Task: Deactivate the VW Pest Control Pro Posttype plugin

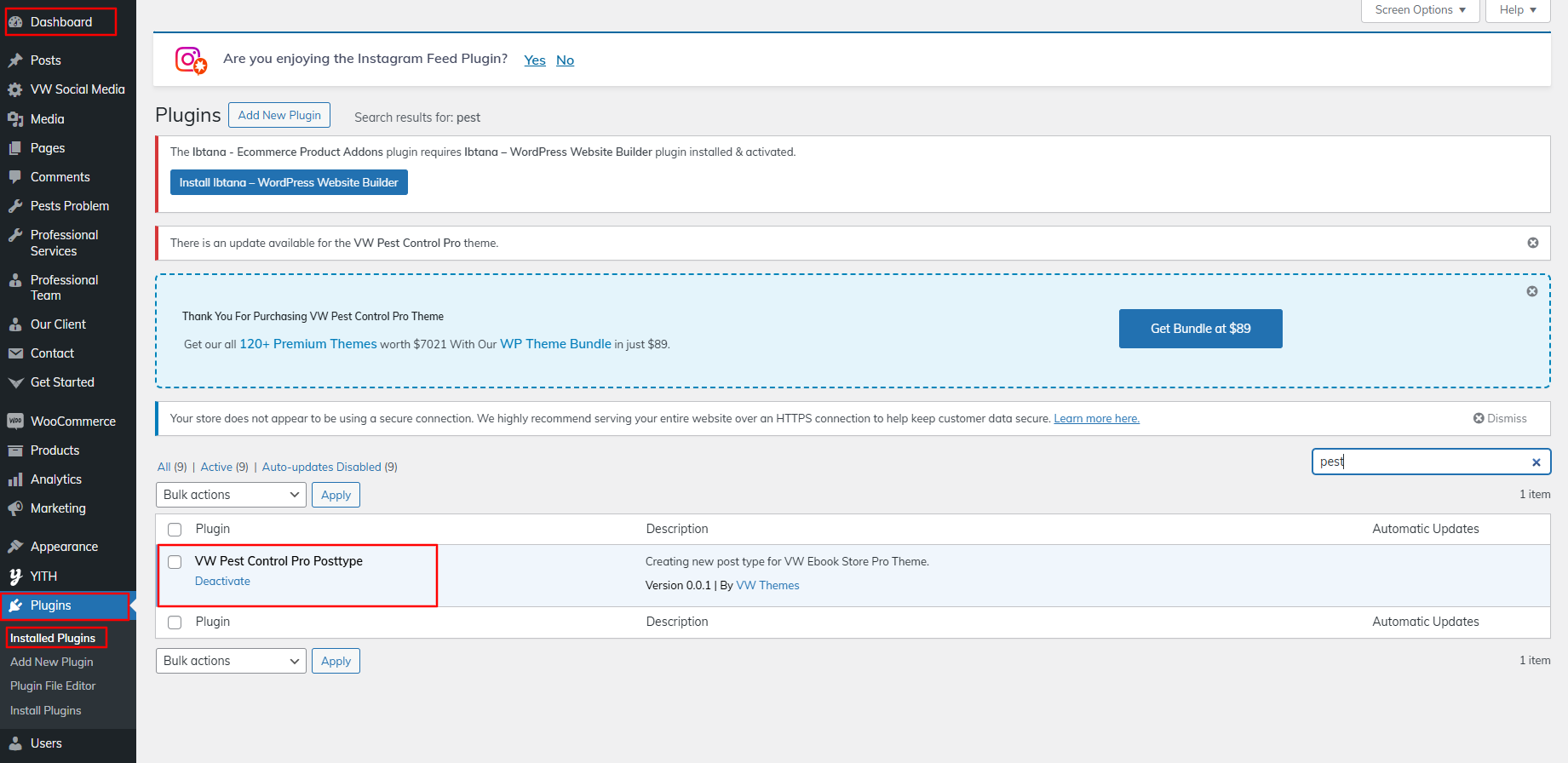Action: click(222, 581)
